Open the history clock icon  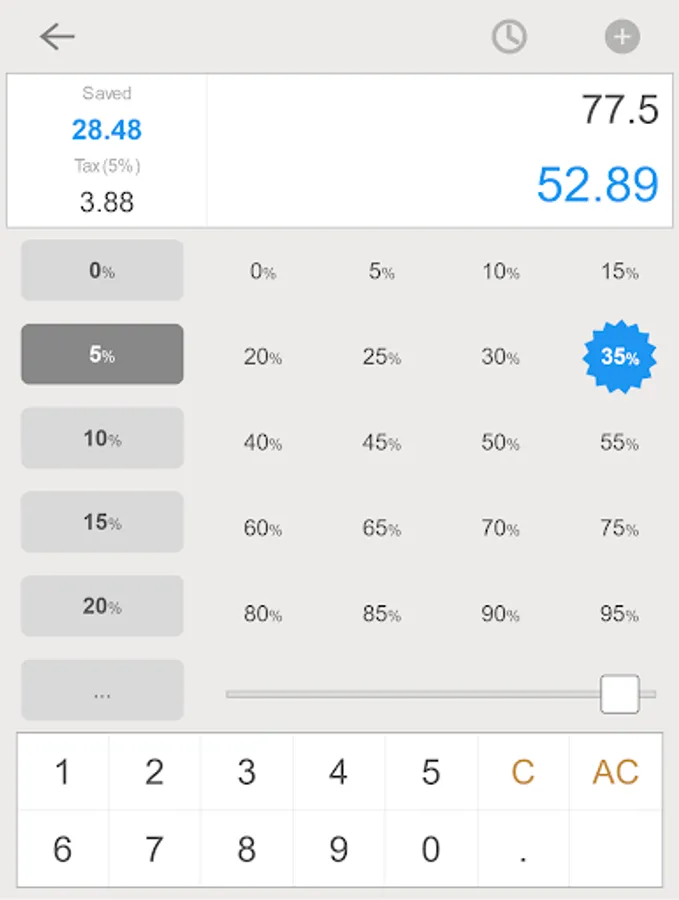pos(509,37)
